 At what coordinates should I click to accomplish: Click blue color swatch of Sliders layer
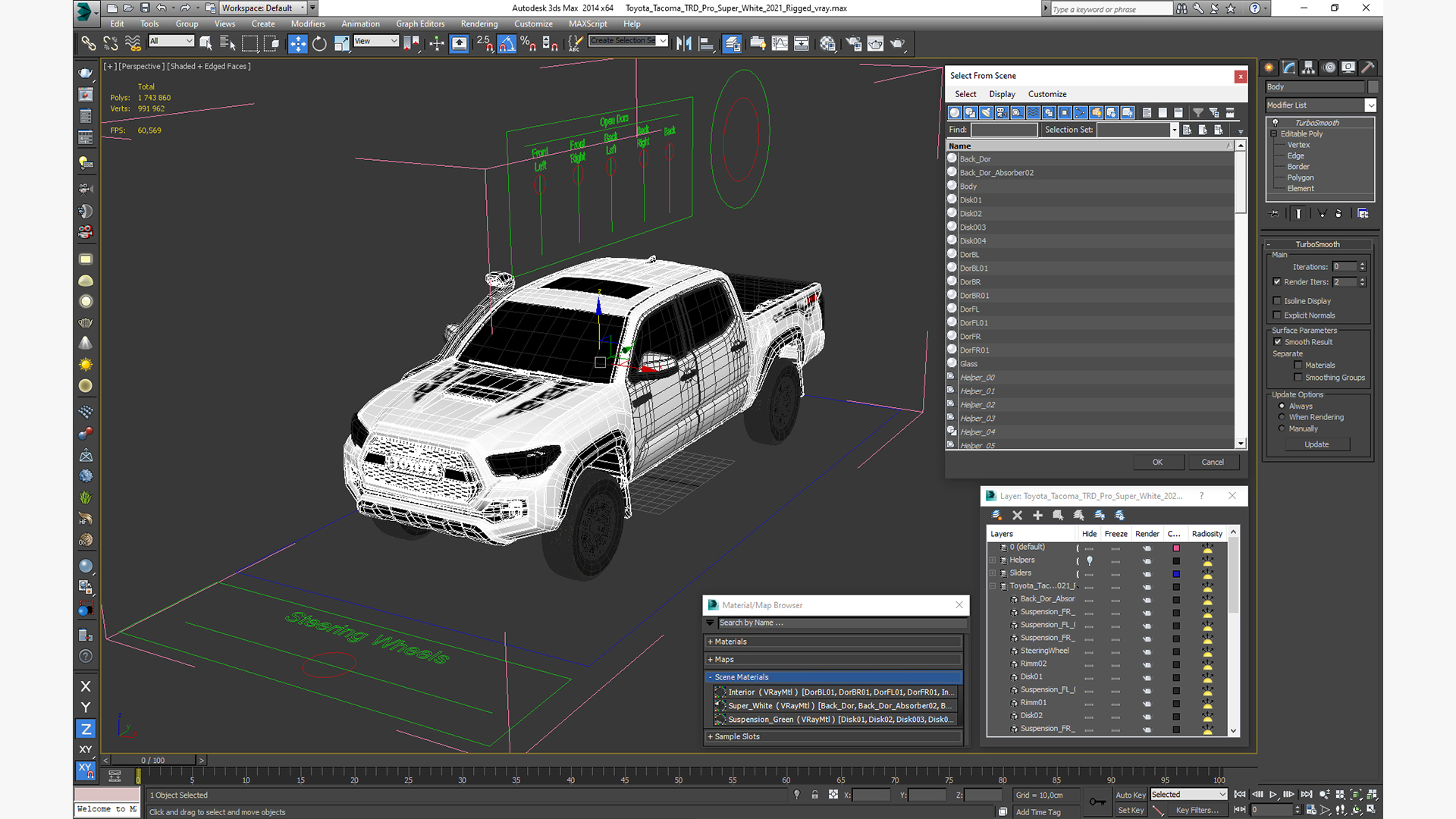point(1176,573)
